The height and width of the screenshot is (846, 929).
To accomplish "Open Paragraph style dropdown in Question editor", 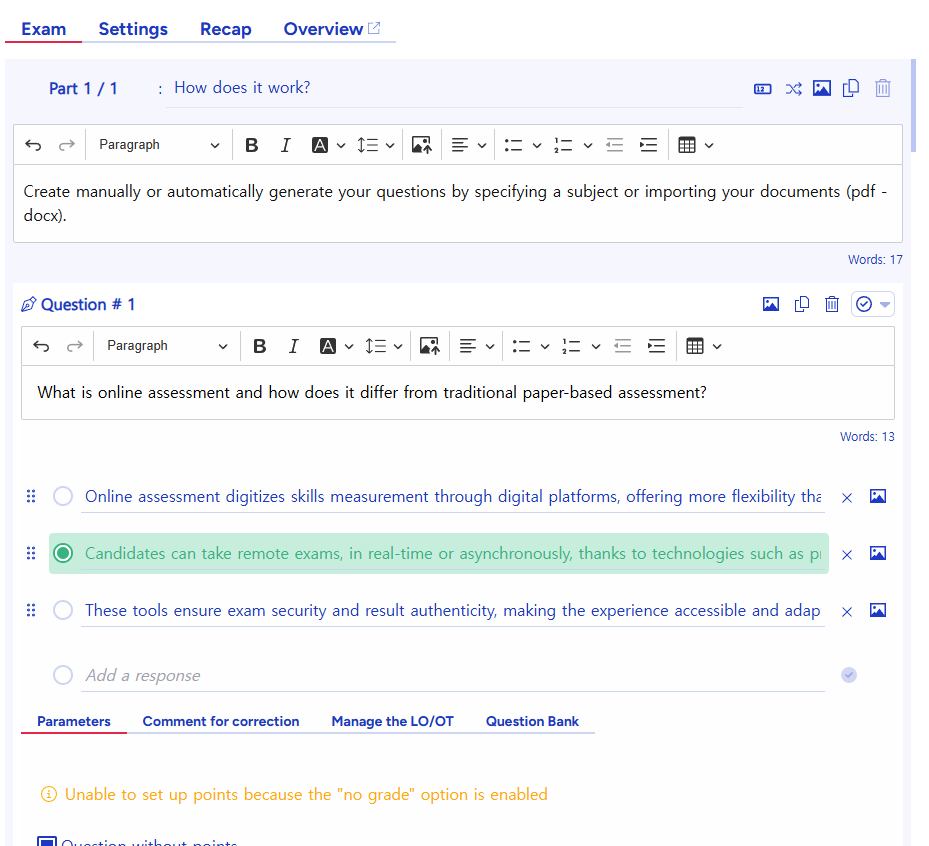I will tap(167, 346).
